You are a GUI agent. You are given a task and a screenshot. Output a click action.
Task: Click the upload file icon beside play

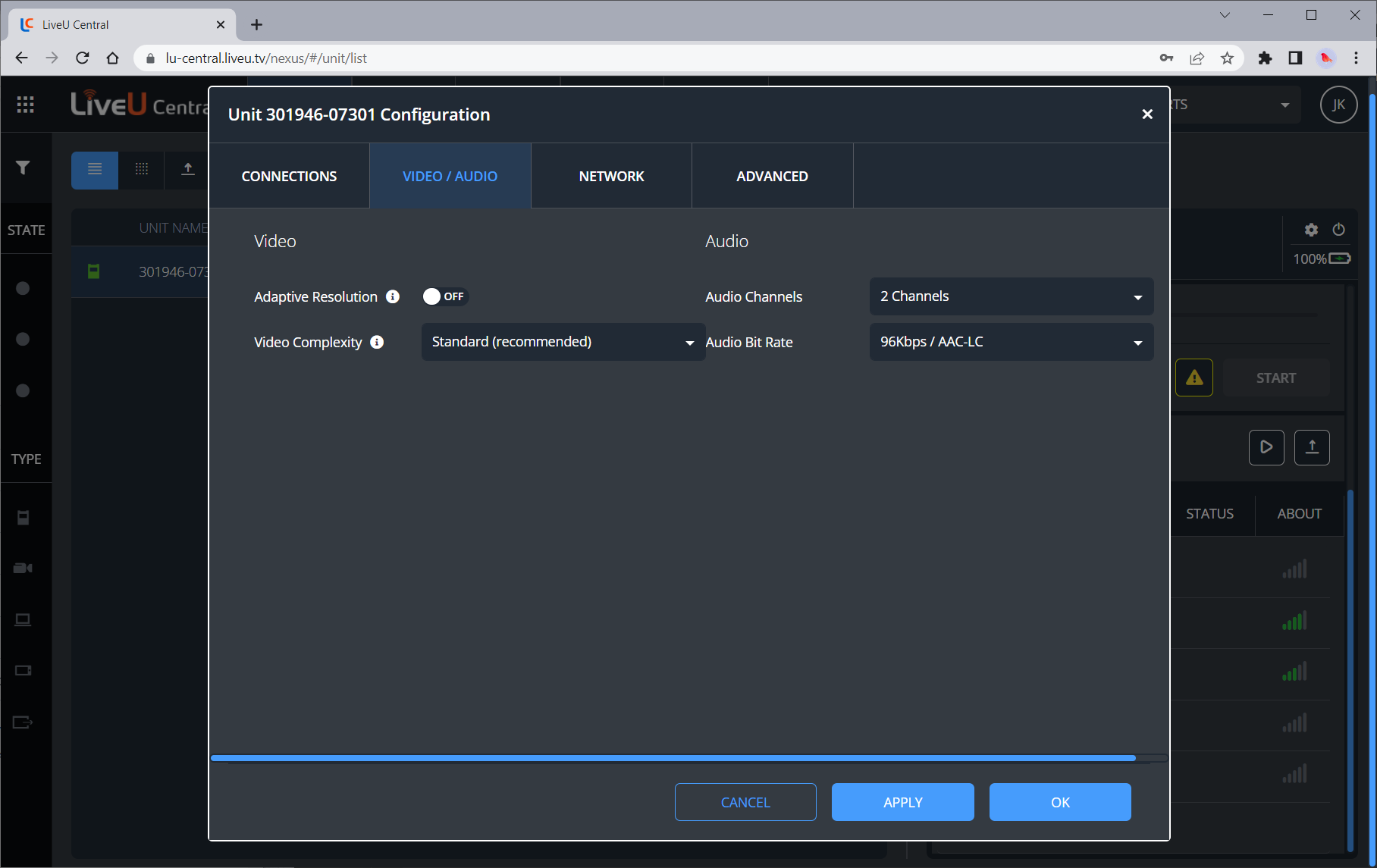pos(1312,447)
